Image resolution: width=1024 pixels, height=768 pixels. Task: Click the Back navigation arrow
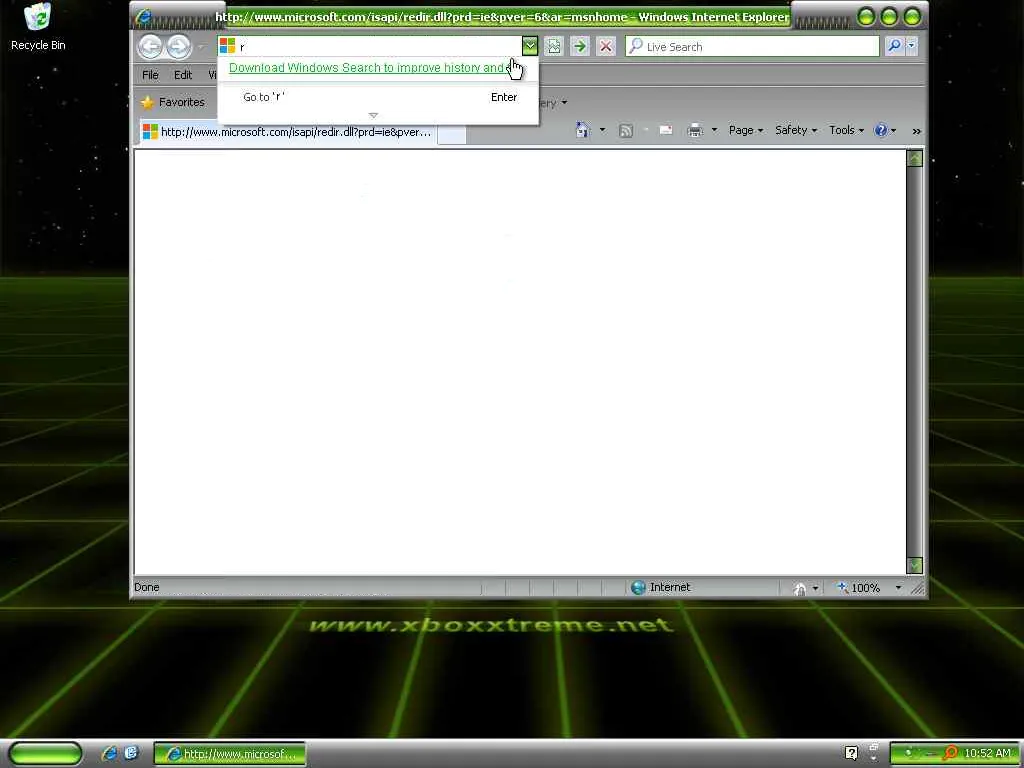click(x=150, y=46)
